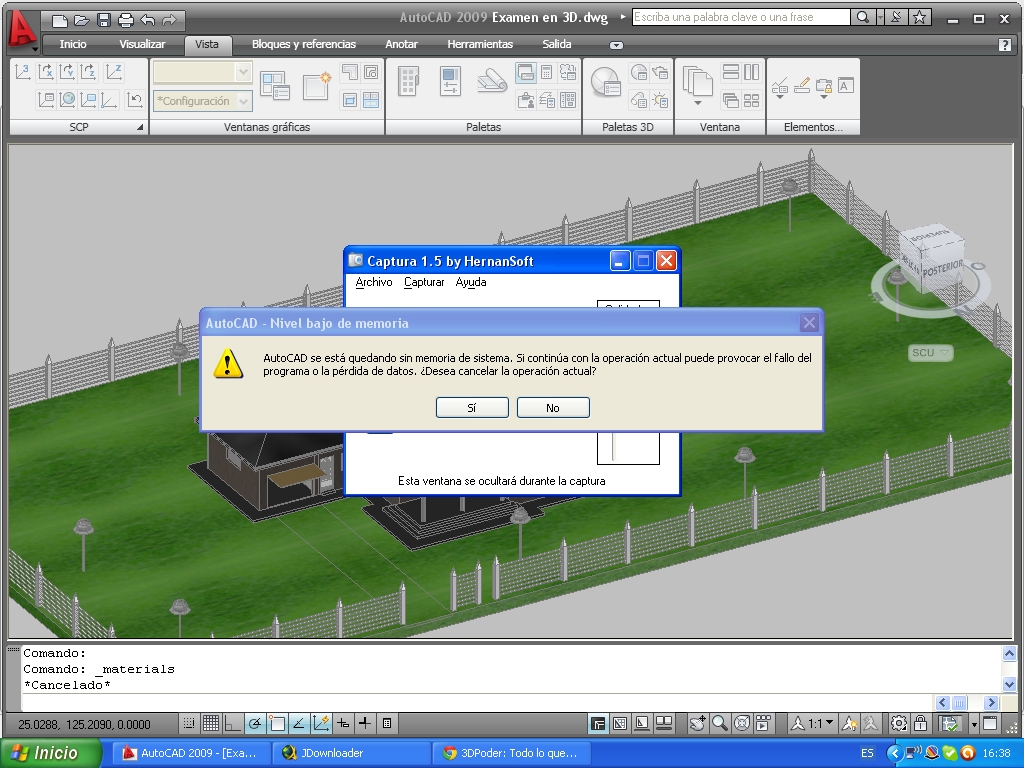Click the Zoom magnifier icon in status bar
The image size is (1024, 768).
click(x=719, y=723)
